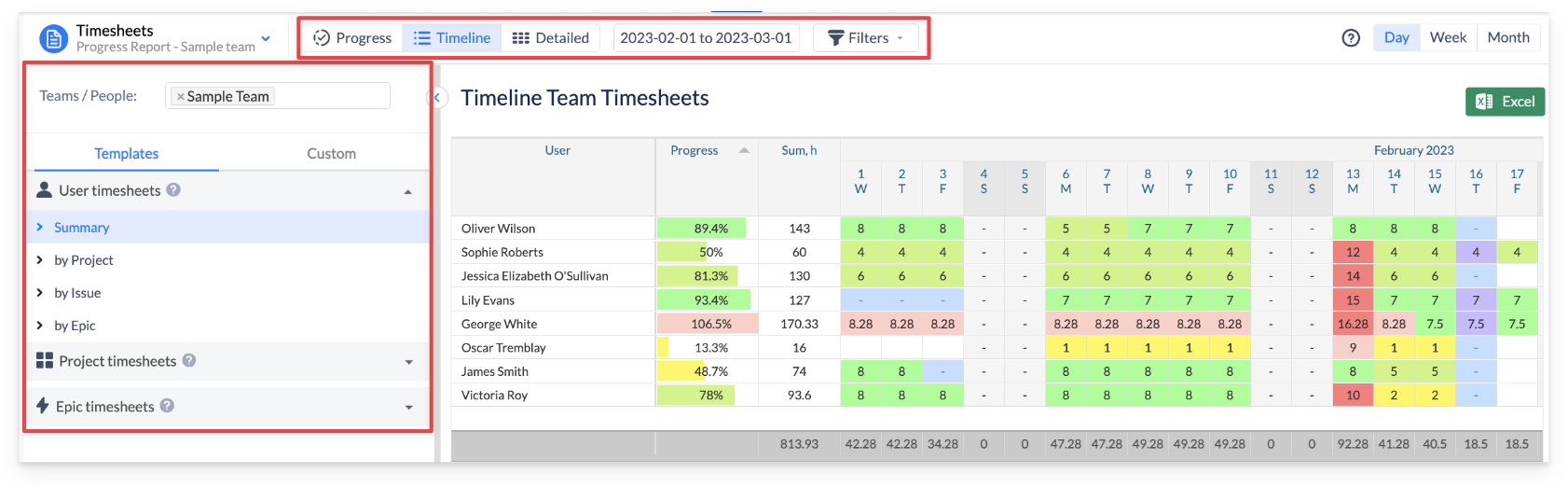Expand the Epic timesheets section
Viewport: 1568px width, 487px height.
(x=408, y=407)
